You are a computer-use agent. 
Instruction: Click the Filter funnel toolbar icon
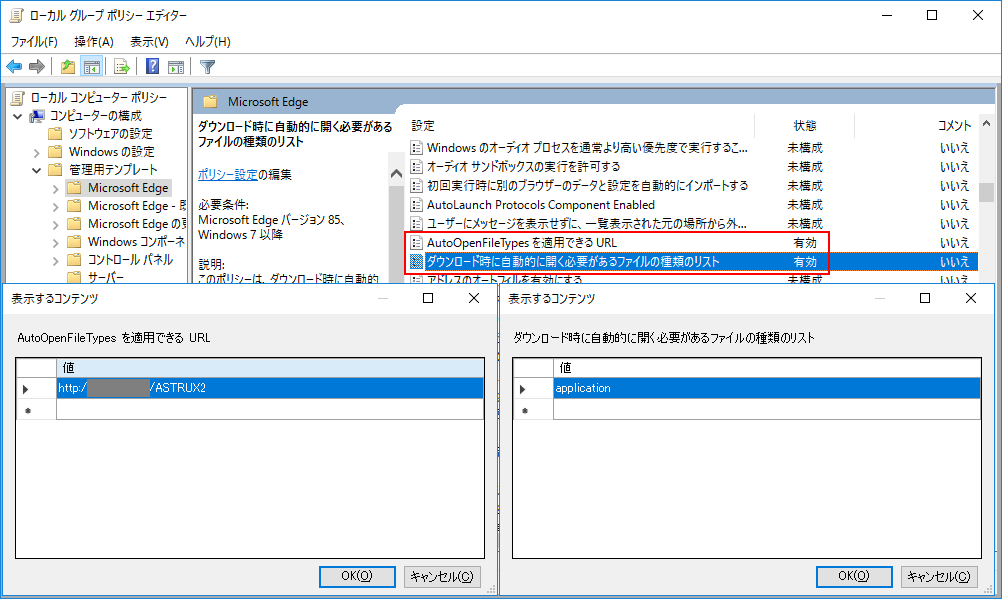click(x=207, y=66)
